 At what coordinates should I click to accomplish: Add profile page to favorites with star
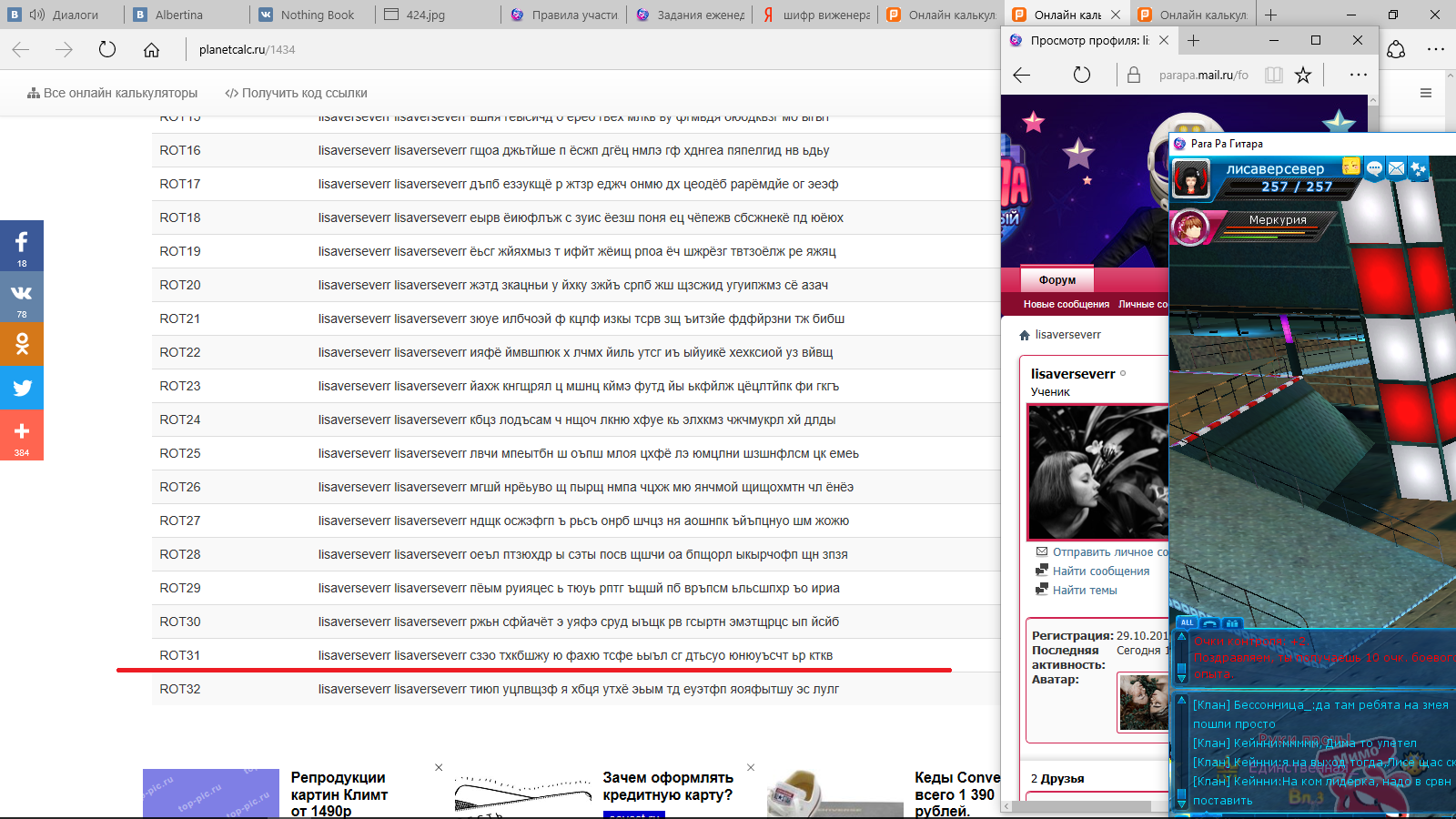click(1303, 75)
